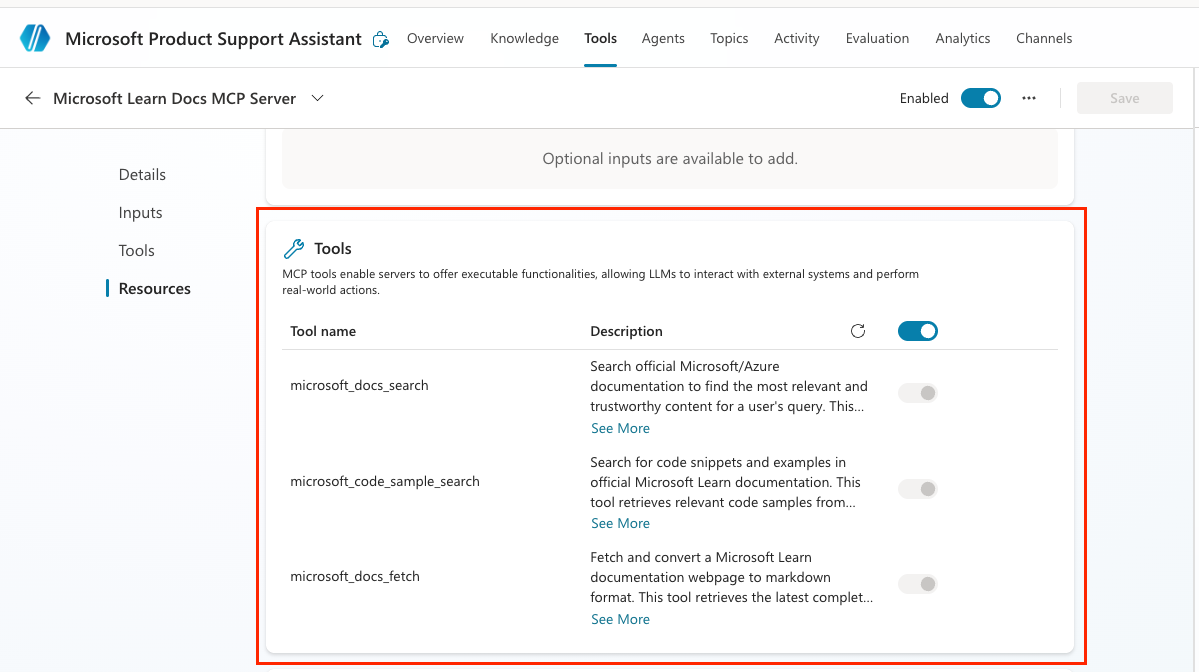Open the three-dot more options menu
Screen dimensions: 1199x672
tap(1028, 98)
